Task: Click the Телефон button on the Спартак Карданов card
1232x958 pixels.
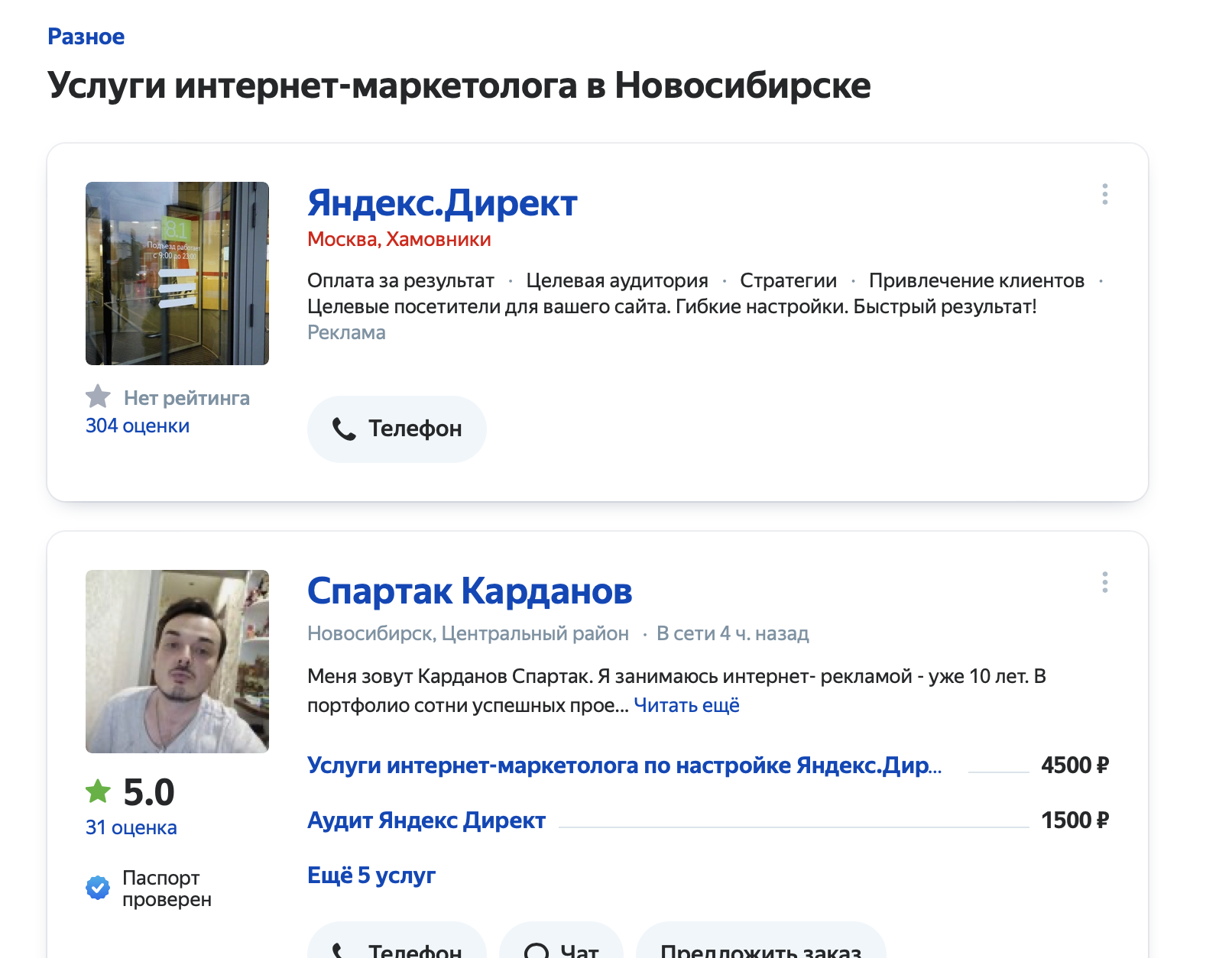Action: point(397,941)
